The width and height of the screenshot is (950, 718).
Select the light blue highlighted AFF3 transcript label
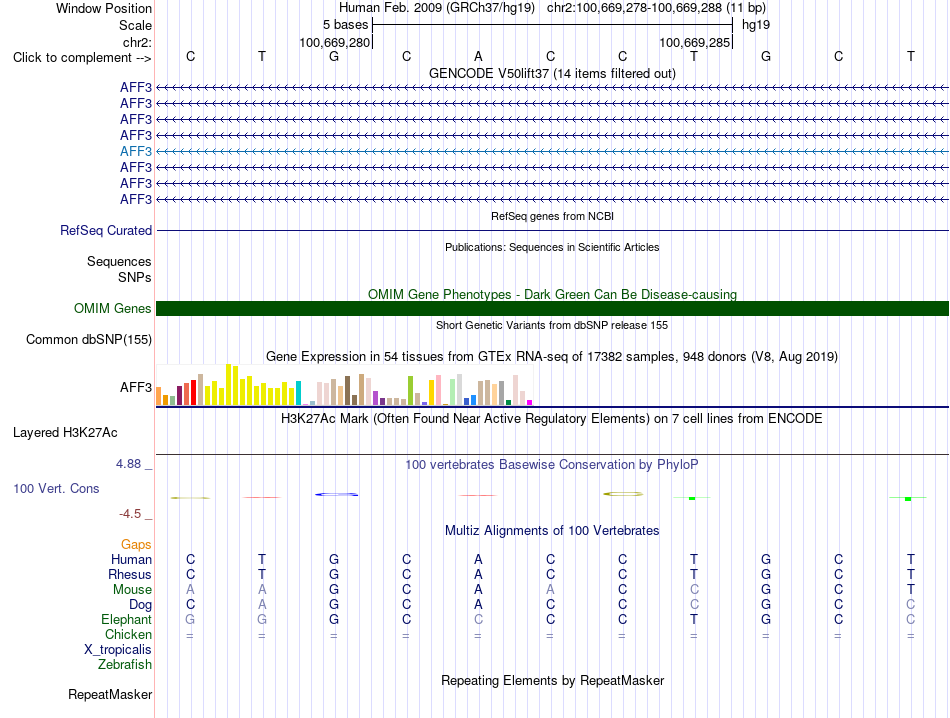(136, 151)
